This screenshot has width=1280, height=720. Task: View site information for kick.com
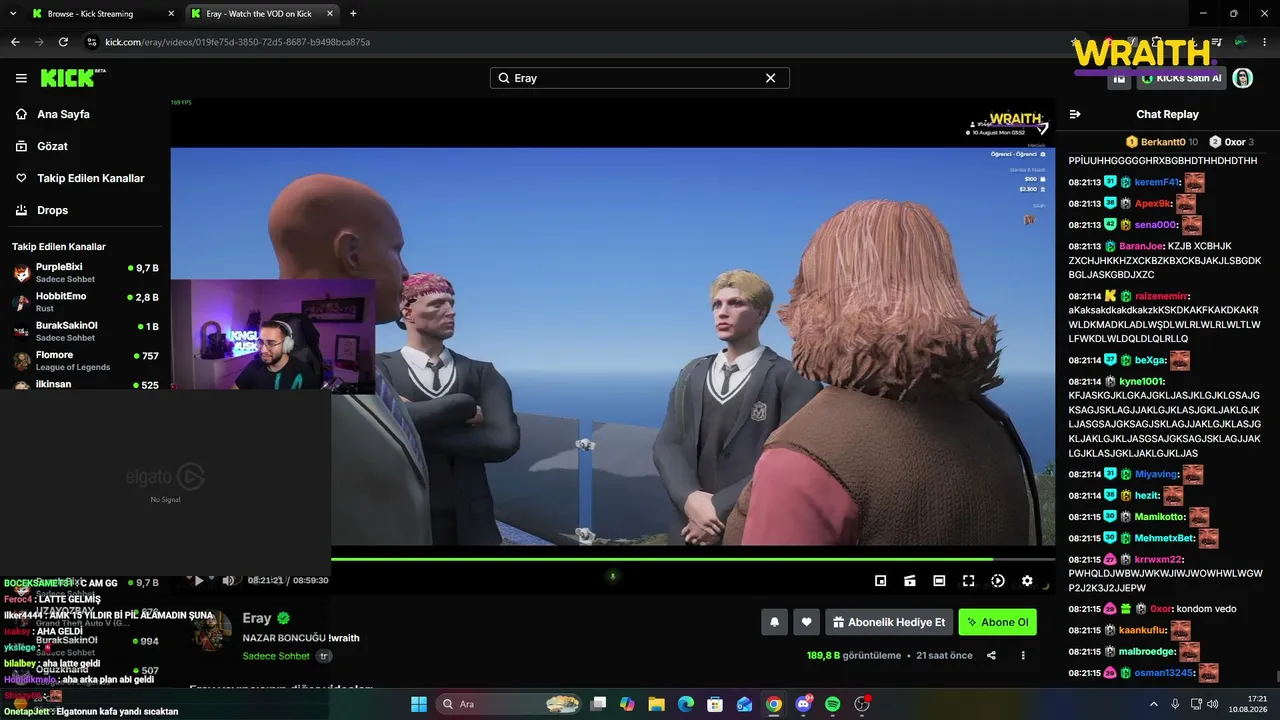[91, 42]
